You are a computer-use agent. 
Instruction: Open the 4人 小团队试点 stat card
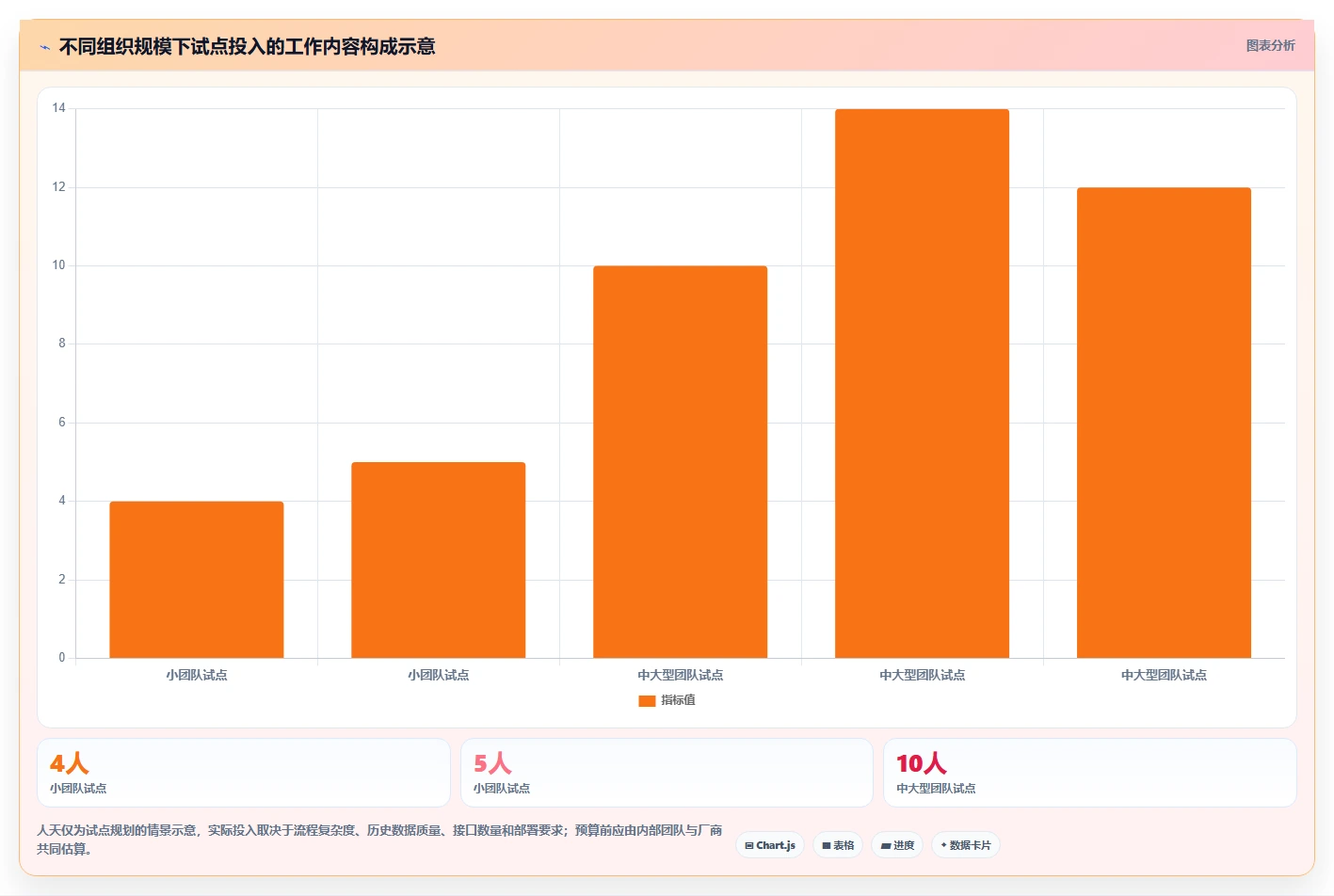244,773
